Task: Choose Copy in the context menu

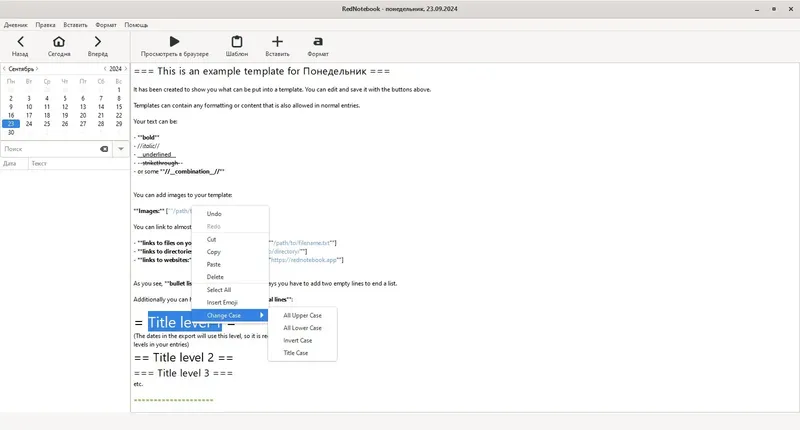Action: (230, 252)
